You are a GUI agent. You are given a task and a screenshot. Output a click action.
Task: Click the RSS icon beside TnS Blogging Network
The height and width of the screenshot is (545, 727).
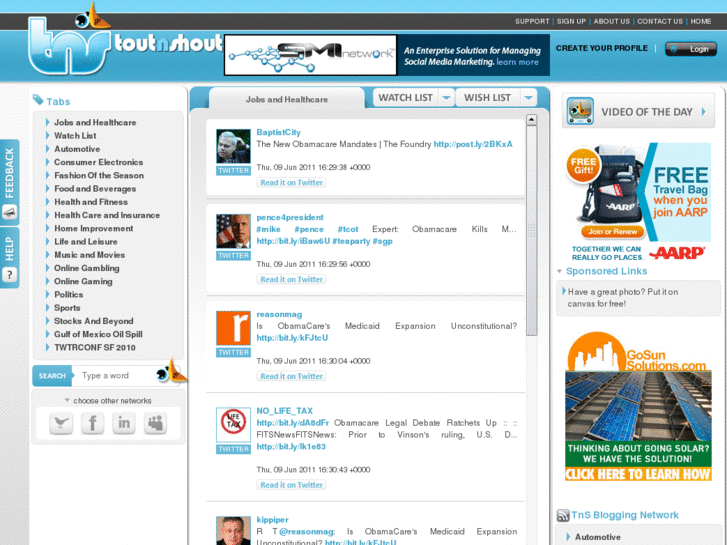coord(563,515)
